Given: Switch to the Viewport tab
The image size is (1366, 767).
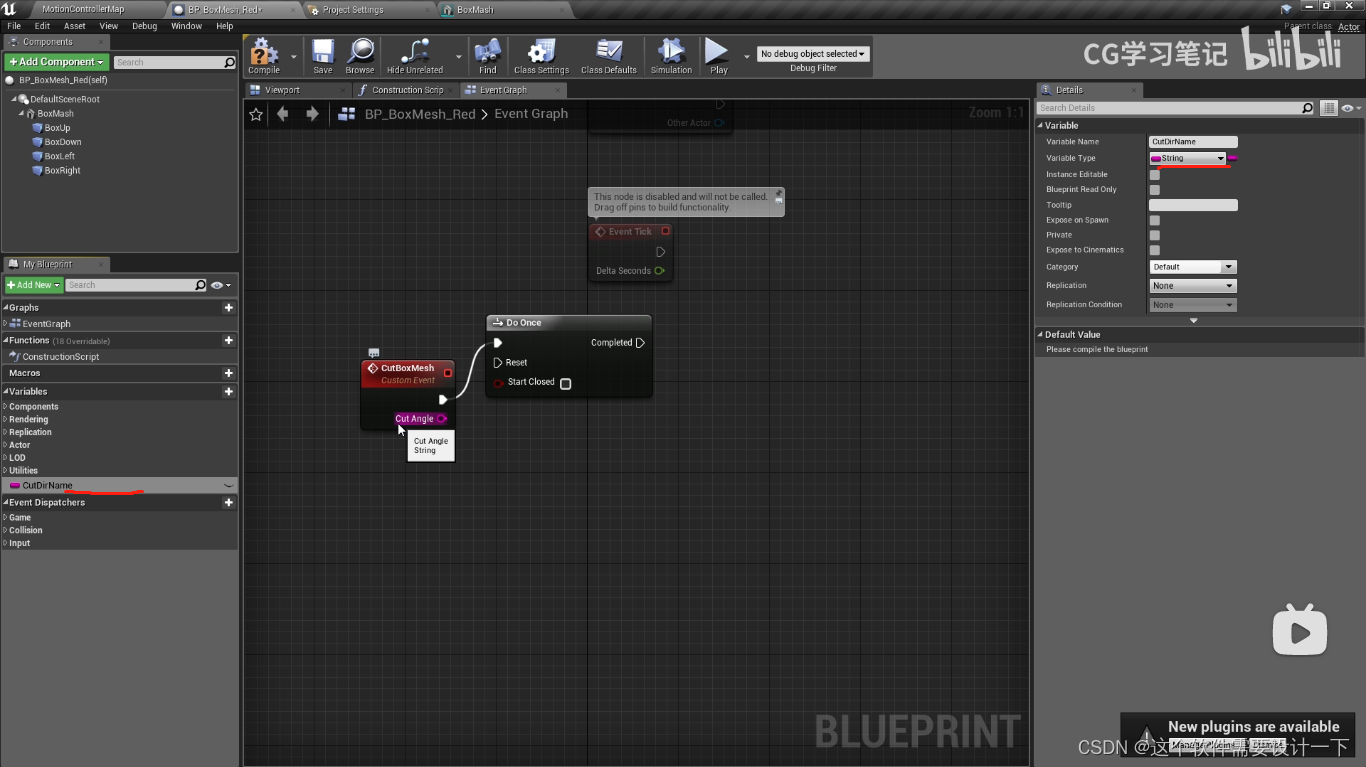Looking at the screenshot, I should pos(282,90).
